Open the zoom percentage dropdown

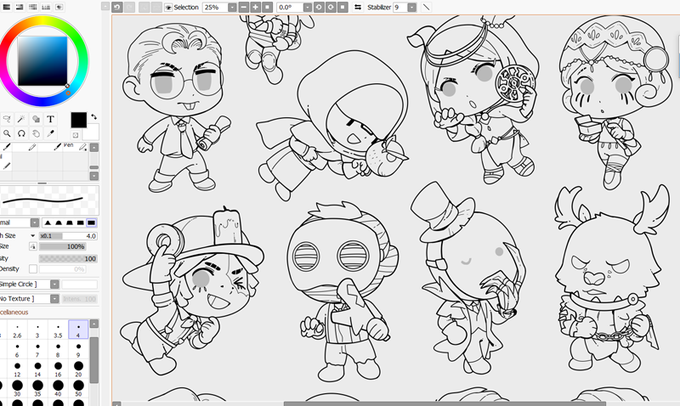point(232,7)
